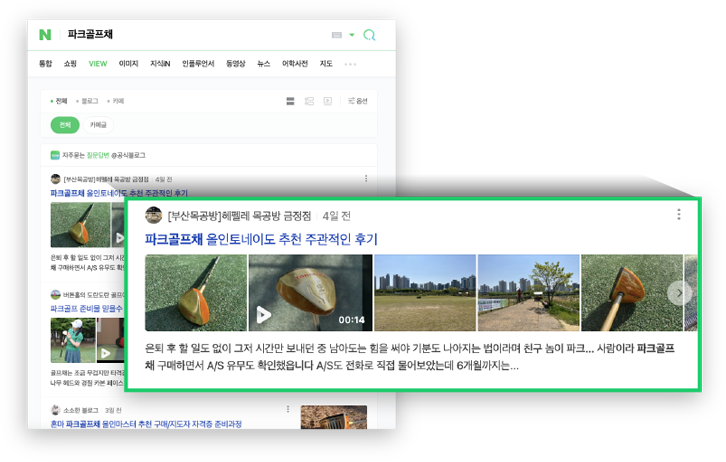Switch to the 쇼핑 tab
Viewport: 726px width, 462px height.
pos(70,64)
